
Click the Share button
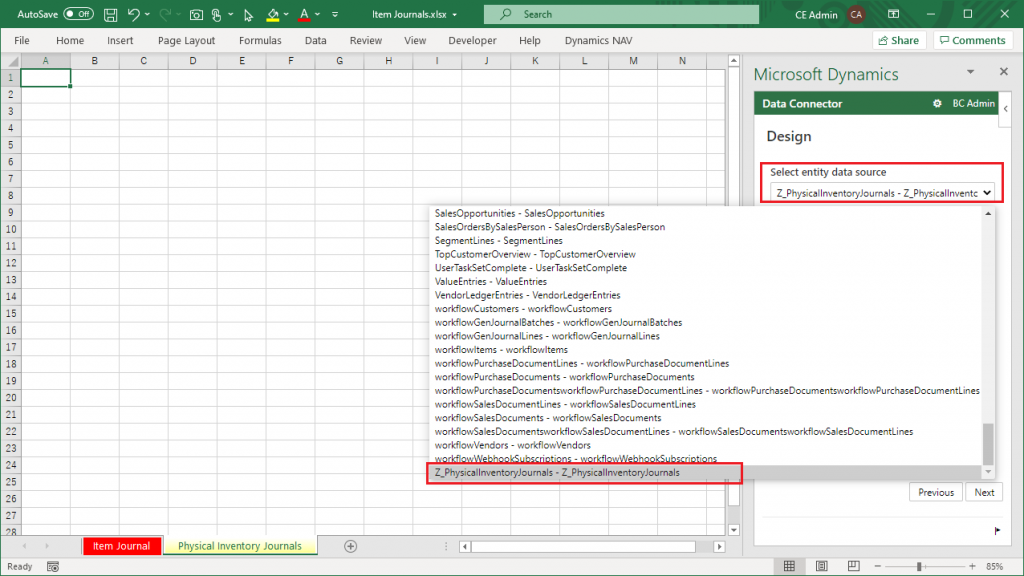coord(899,40)
